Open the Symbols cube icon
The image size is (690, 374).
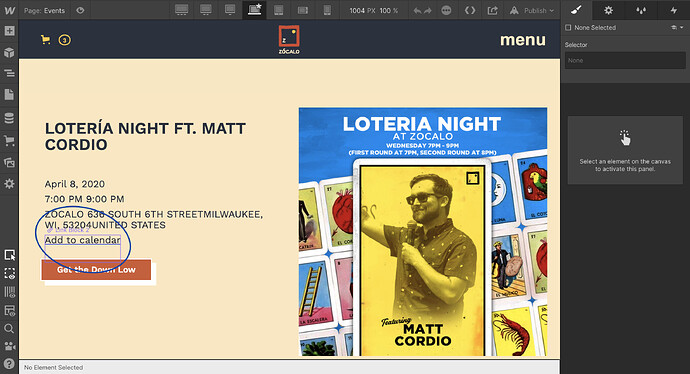pos(9,52)
